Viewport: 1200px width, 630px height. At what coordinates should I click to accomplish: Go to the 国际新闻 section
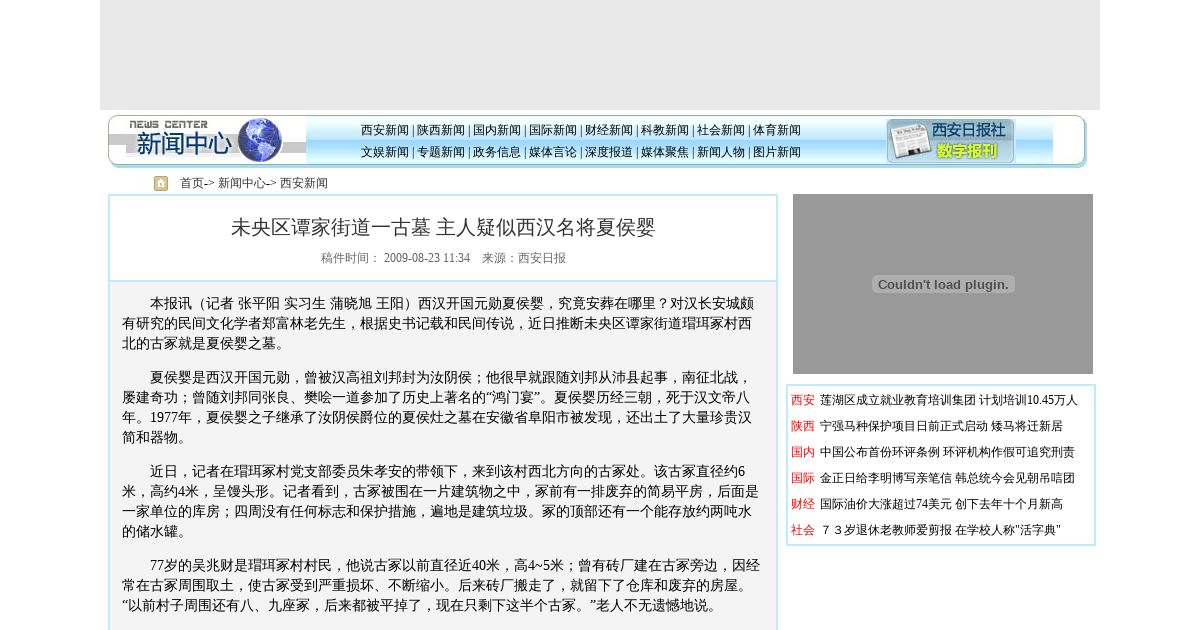tap(553, 130)
